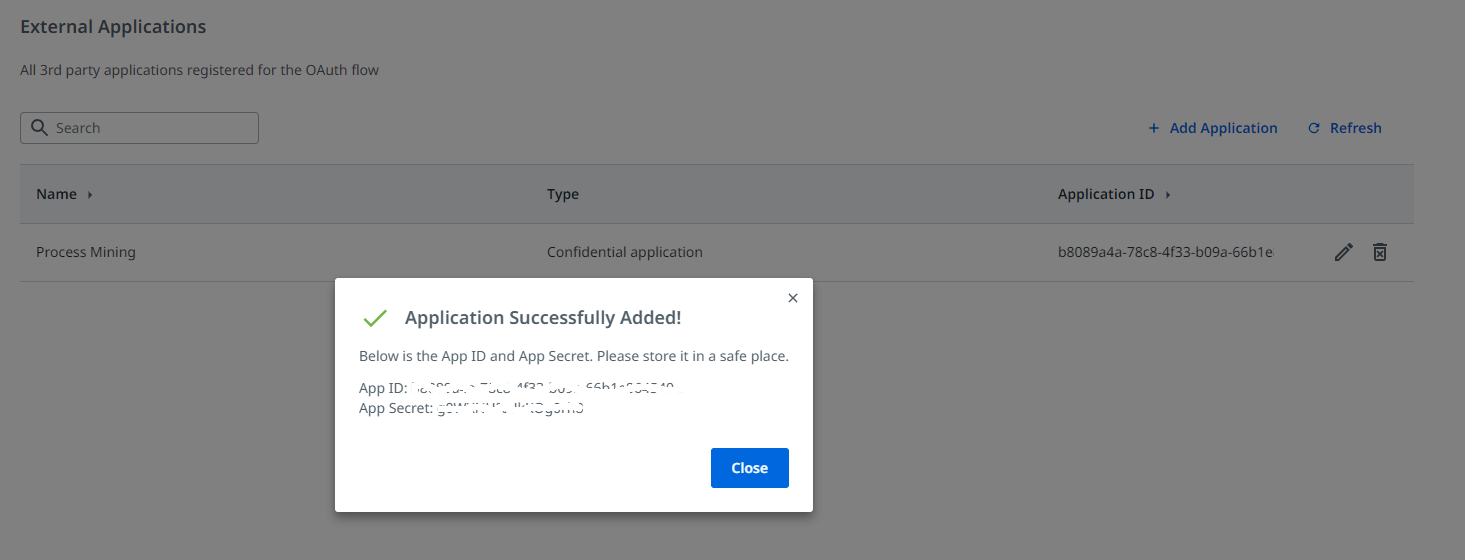Focus the Search input field
The image size is (1465, 560).
150,128
